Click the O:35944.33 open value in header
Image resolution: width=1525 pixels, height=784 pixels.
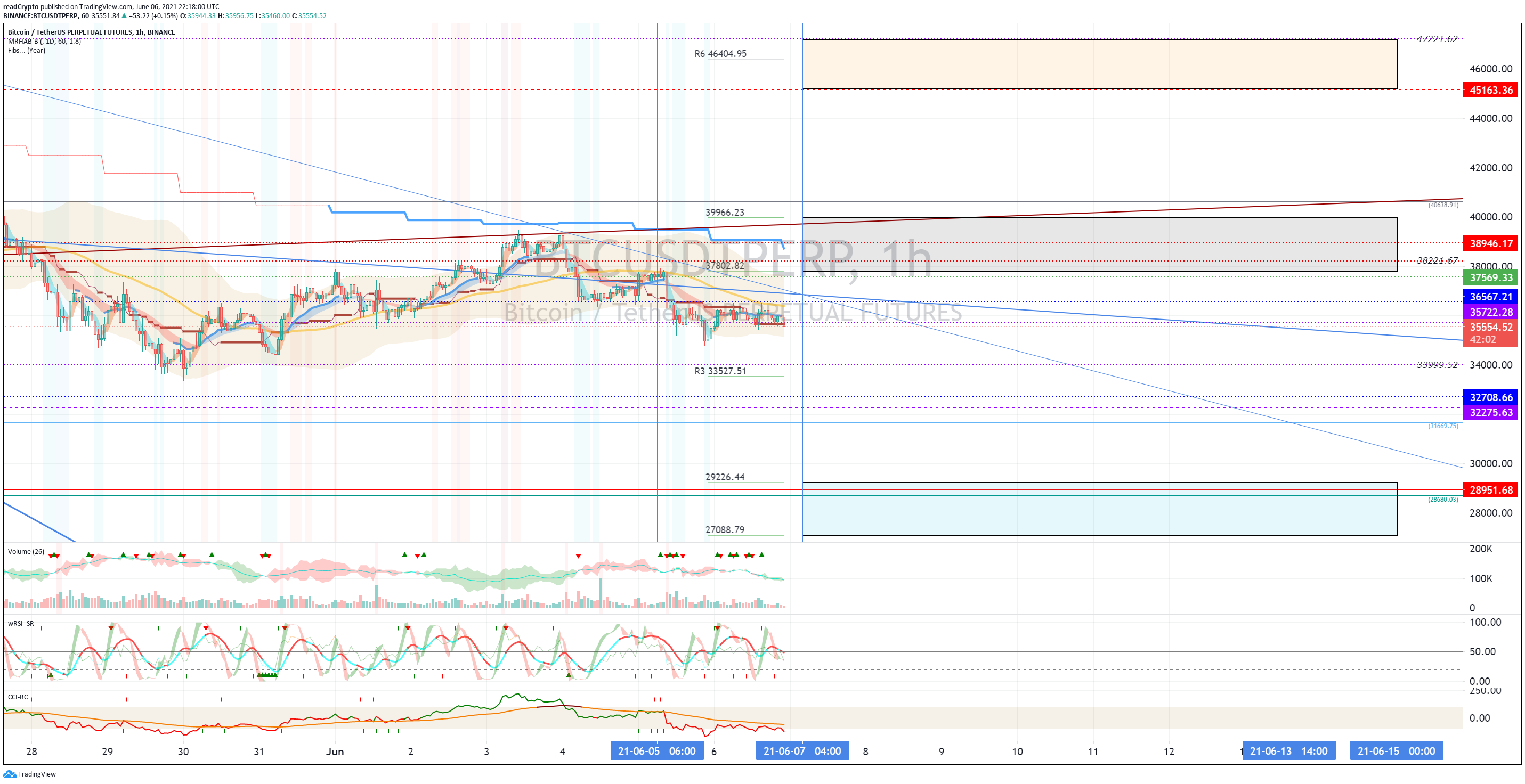(x=198, y=16)
